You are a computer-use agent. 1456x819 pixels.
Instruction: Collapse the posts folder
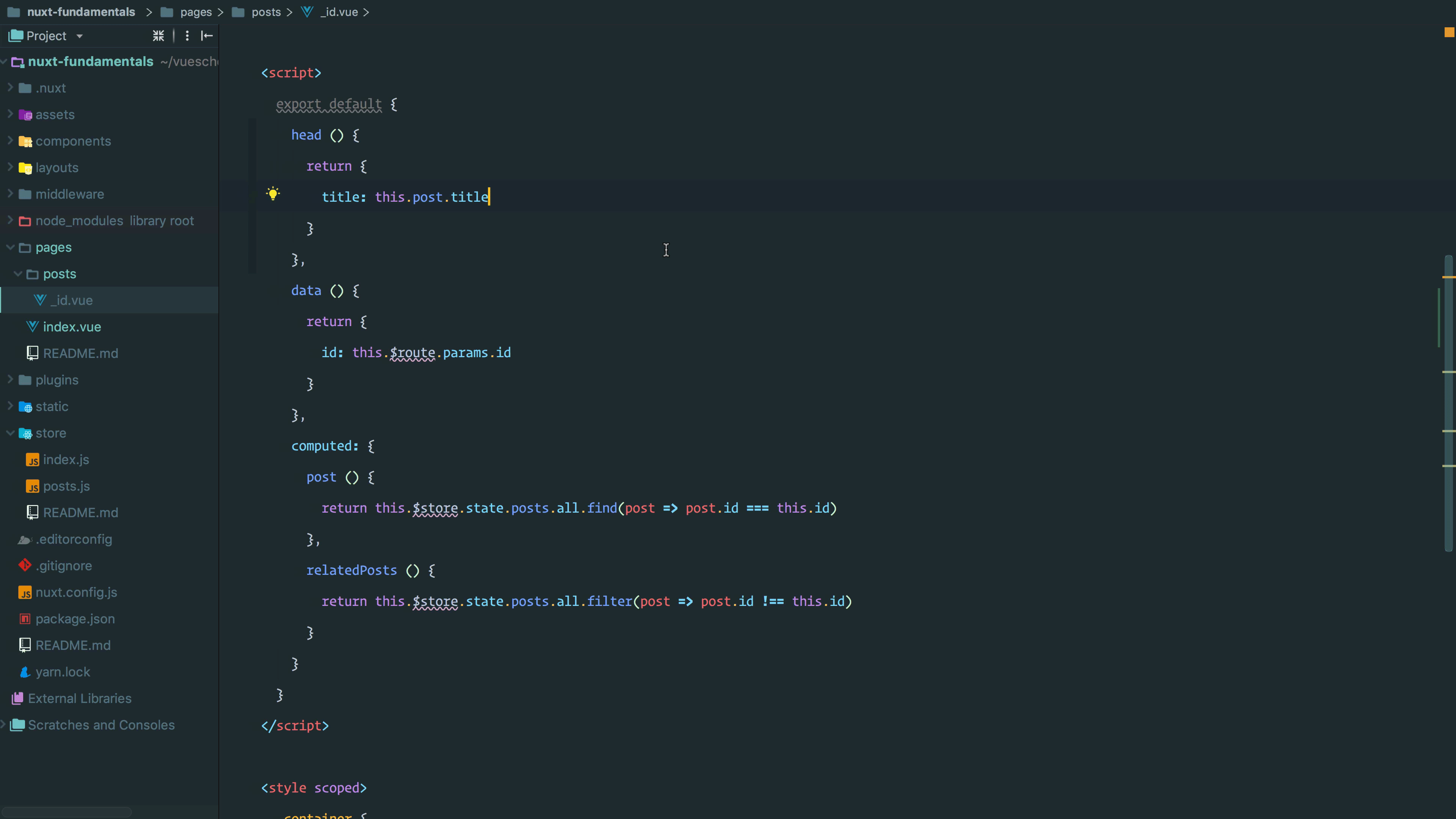click(18, 273)
